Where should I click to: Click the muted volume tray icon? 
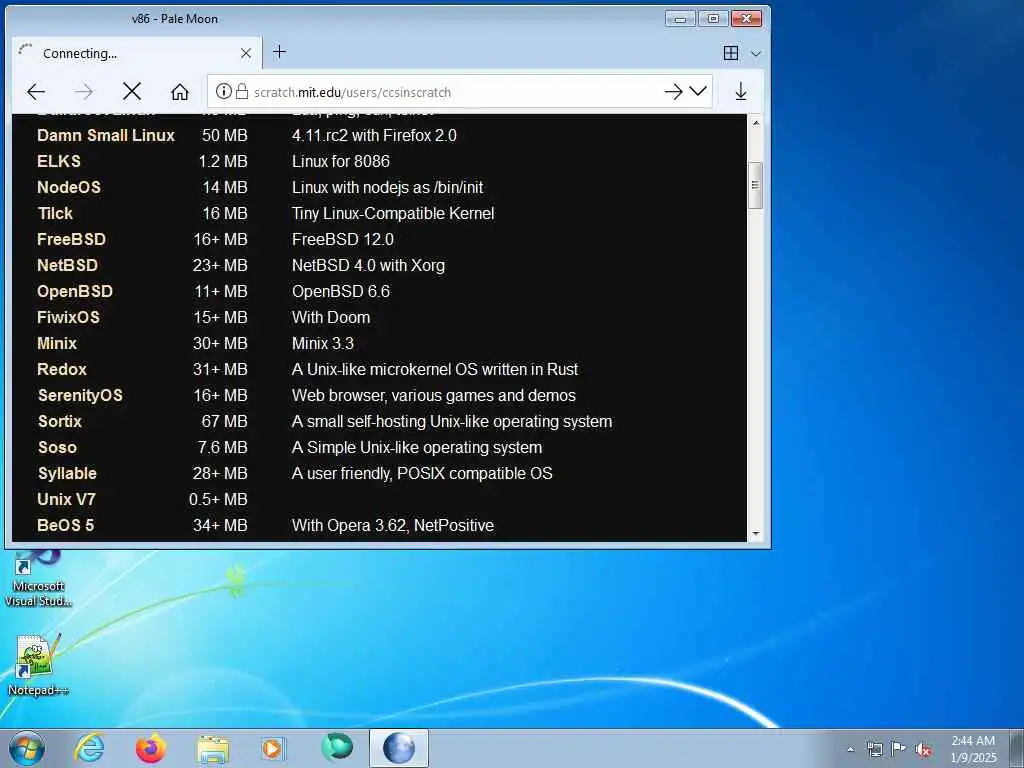tap(923, 749)
